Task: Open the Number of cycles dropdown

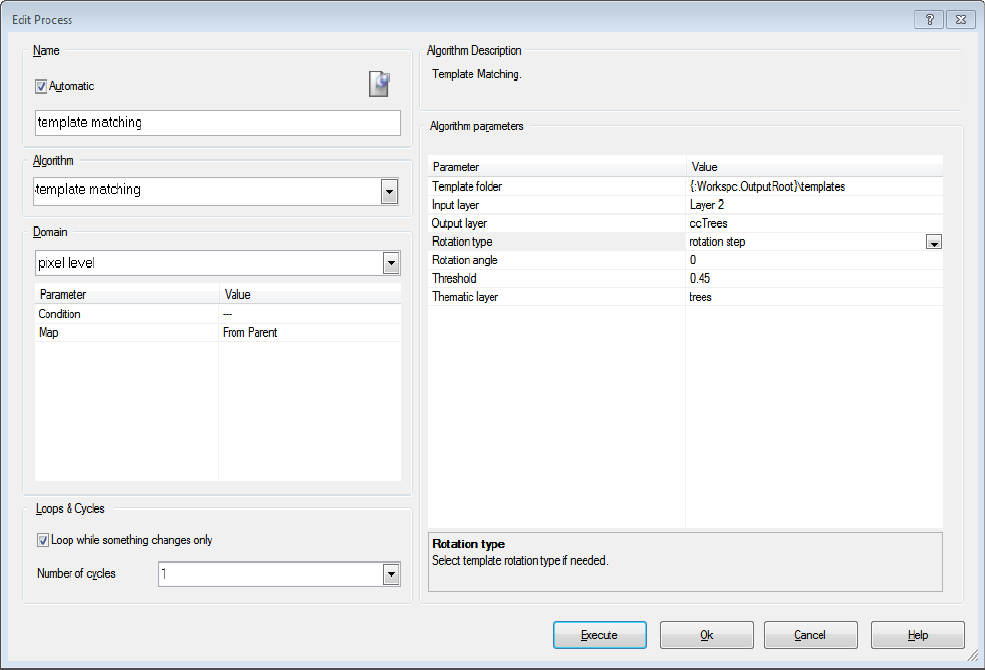Action: [x=391, y=574]
